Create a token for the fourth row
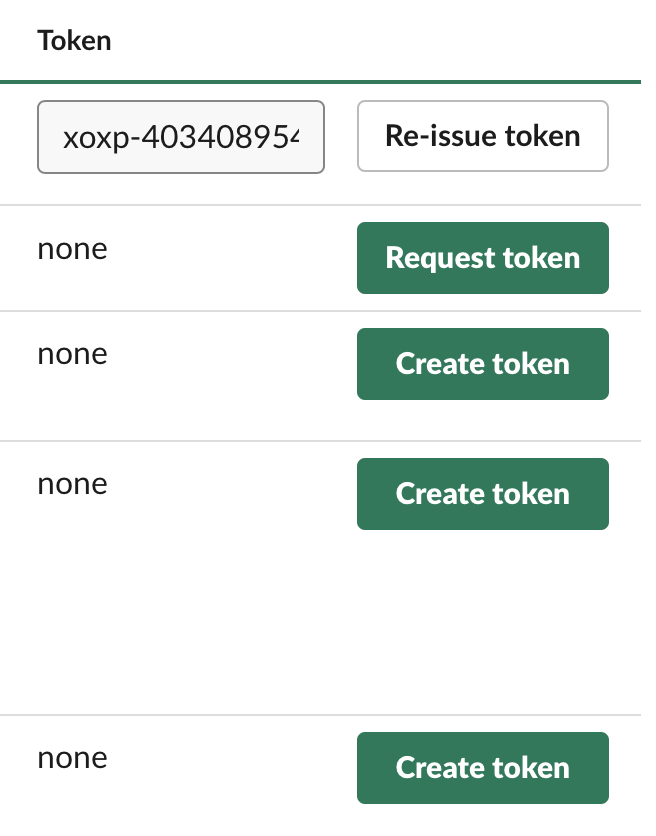Viewport: 656px width, 836px height. click(x=483, y=494)
